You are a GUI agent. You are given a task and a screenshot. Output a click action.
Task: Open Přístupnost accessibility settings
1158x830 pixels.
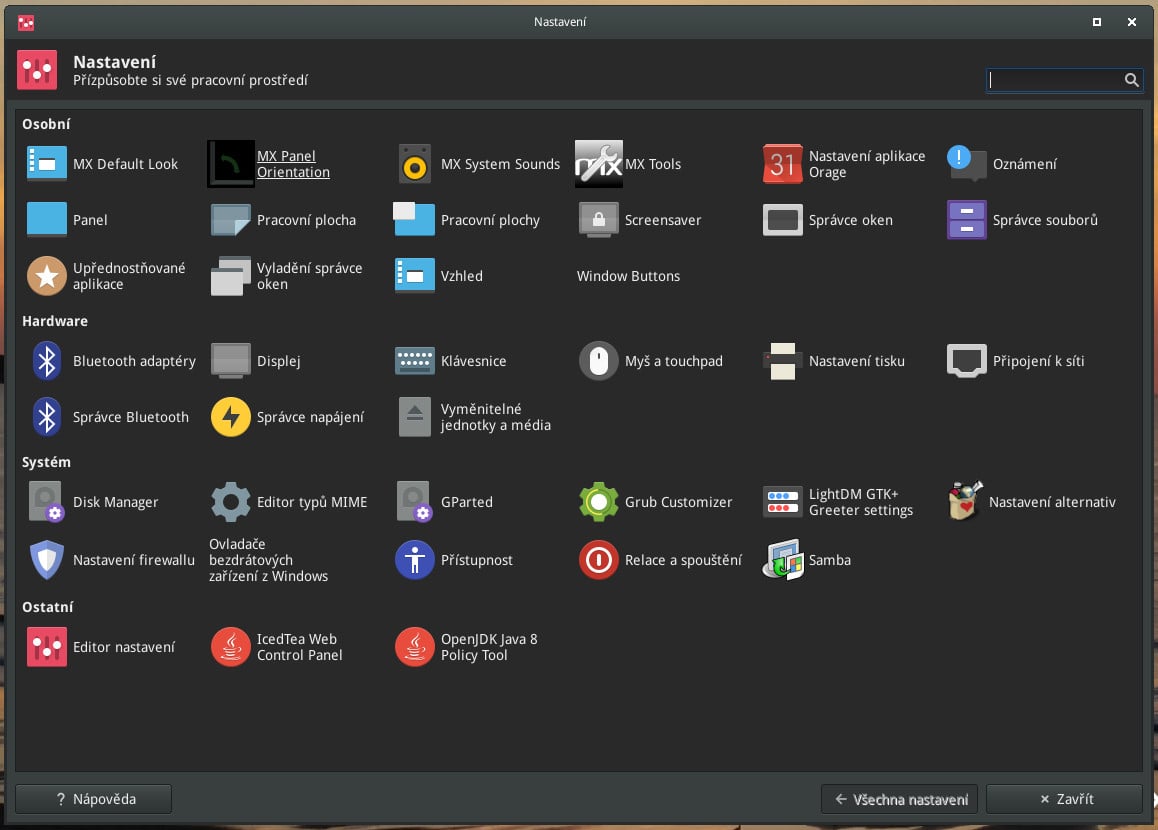point(415,560)
